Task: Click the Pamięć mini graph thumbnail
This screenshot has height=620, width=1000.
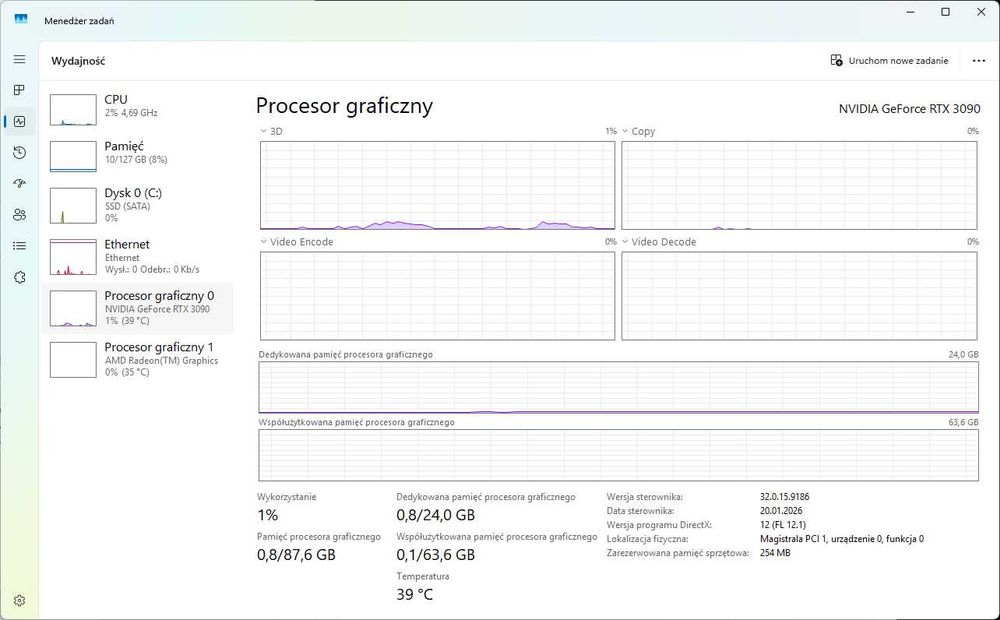Action: pos(73,156)
